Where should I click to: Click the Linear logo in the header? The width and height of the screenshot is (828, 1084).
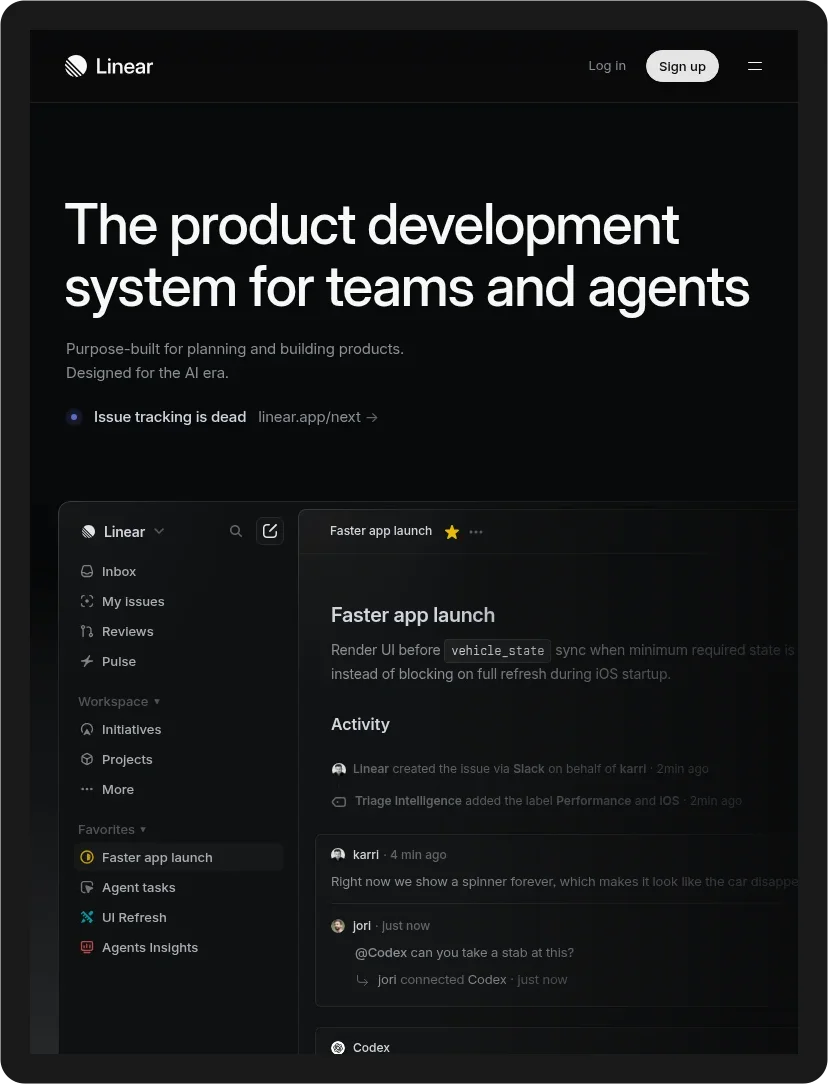point(109,66)
